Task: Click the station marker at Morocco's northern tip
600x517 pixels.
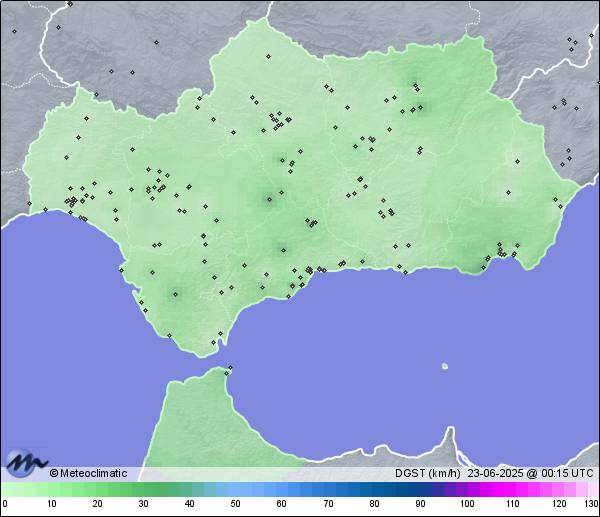Action: 229,371
